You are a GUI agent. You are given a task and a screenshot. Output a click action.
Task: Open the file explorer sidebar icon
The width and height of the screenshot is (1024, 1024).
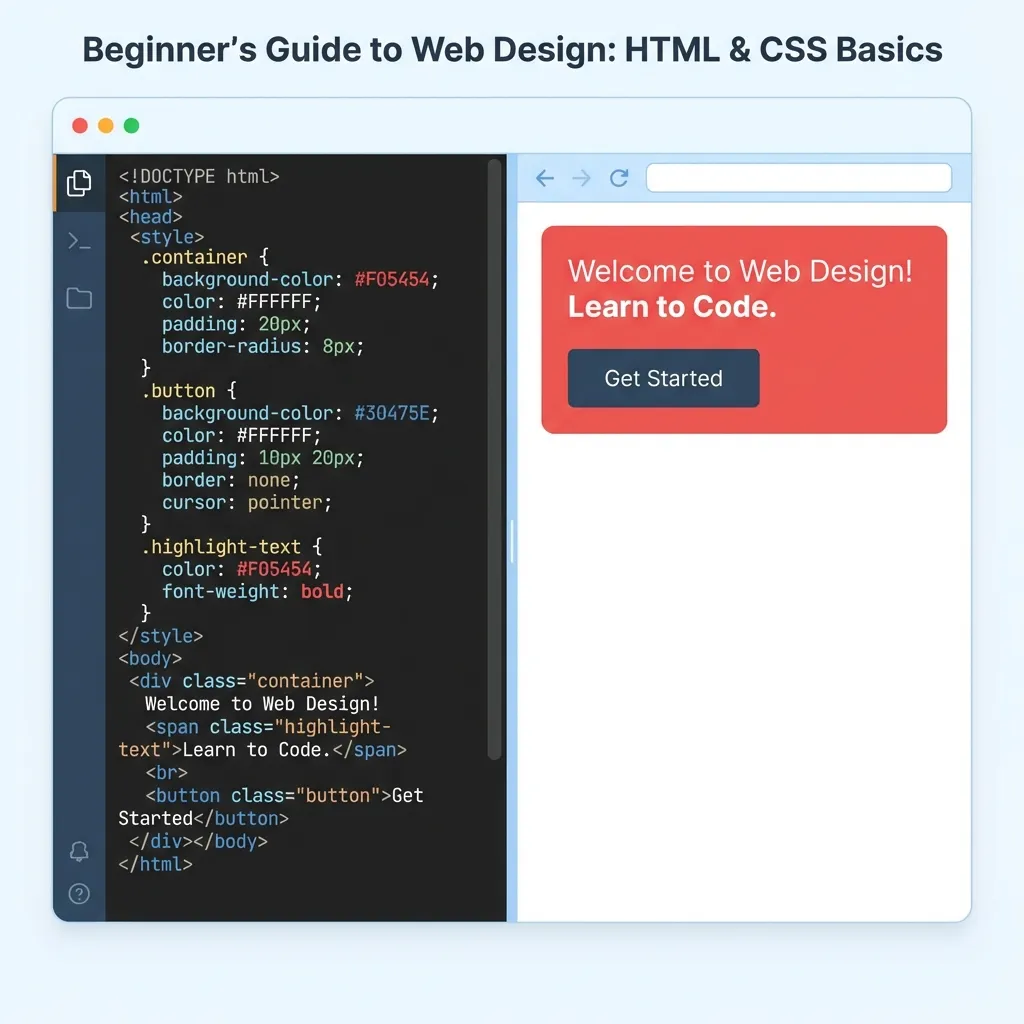point(79,184)
